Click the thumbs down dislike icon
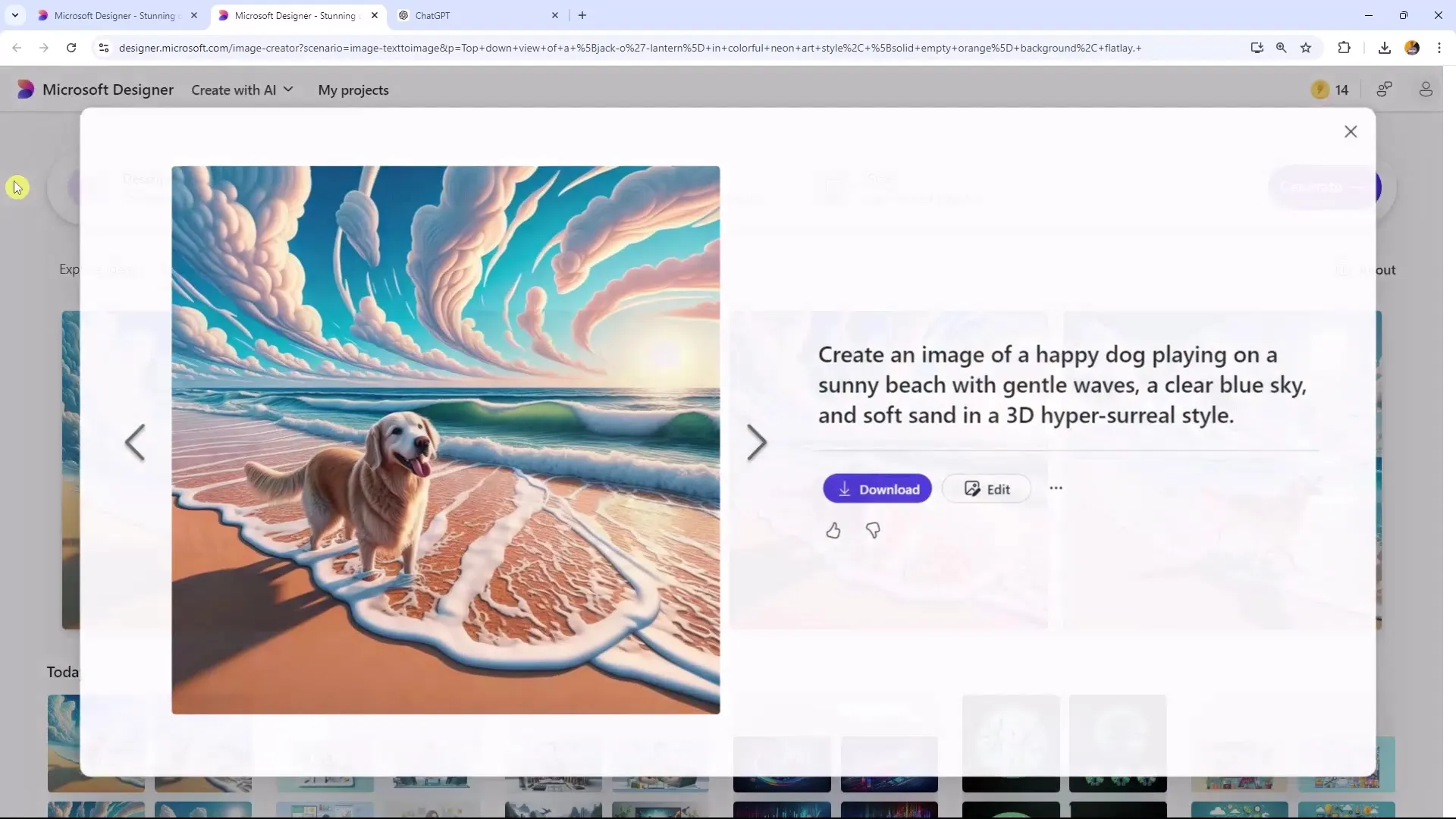 pyautogui.click(x=871, y=530)
